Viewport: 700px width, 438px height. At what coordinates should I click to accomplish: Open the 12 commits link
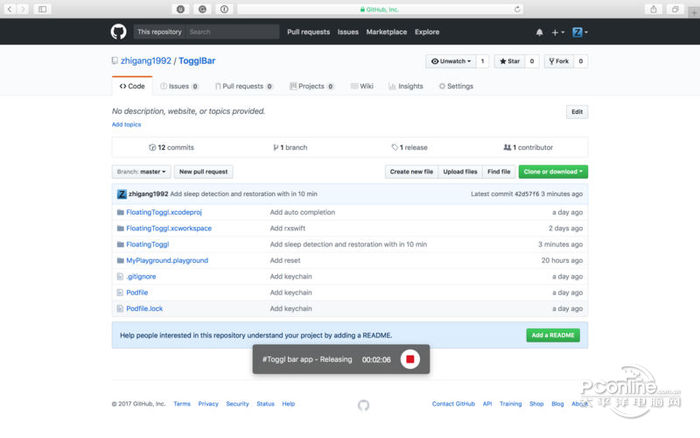pyautogui.click(x=171, y=147)
